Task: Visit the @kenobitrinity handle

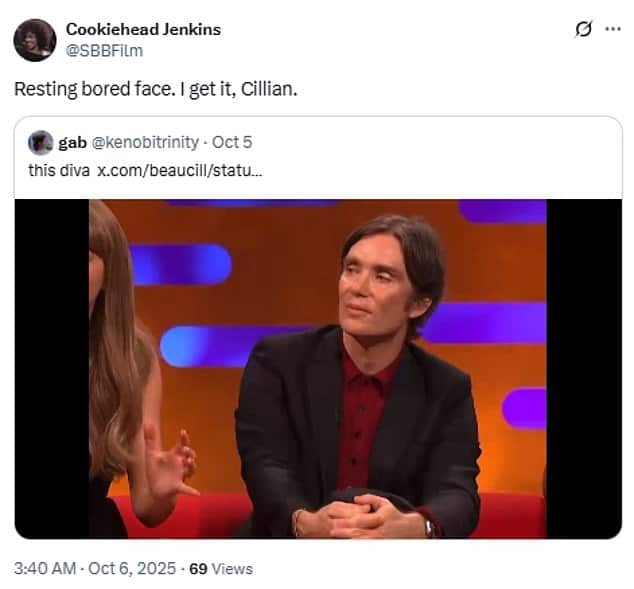Action: point(145,142)
